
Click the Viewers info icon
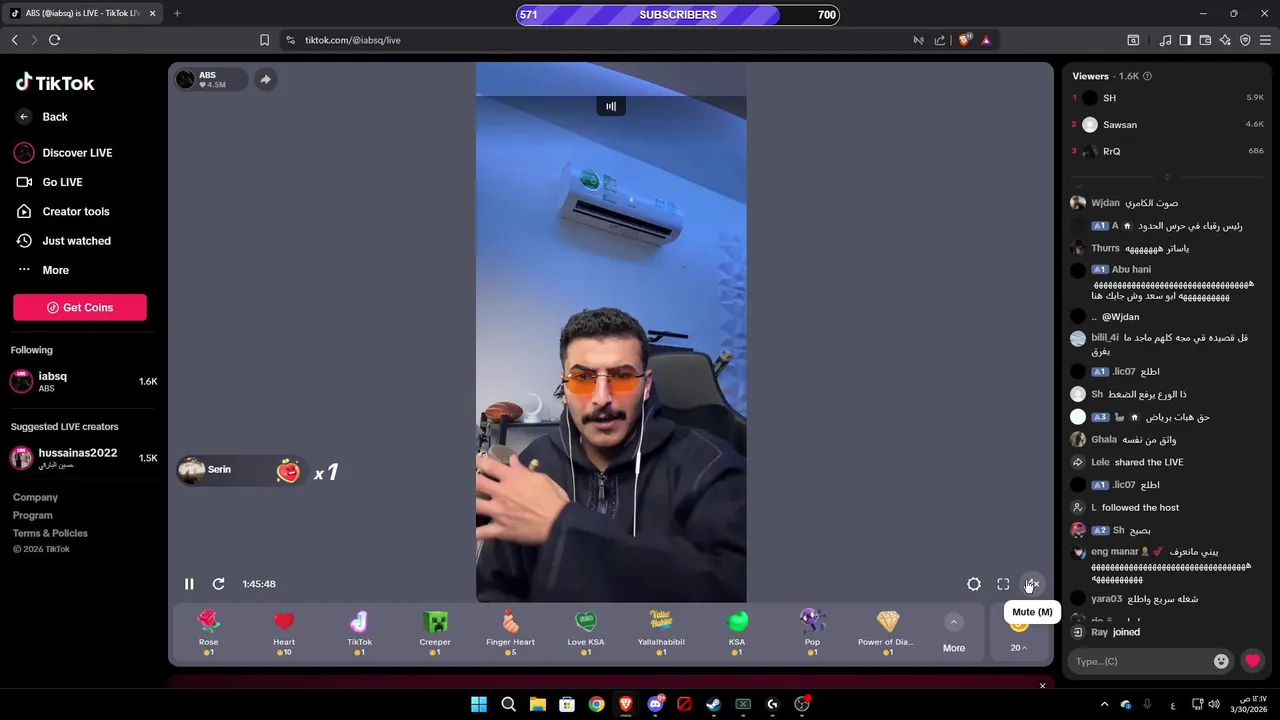pos(1147,76)
